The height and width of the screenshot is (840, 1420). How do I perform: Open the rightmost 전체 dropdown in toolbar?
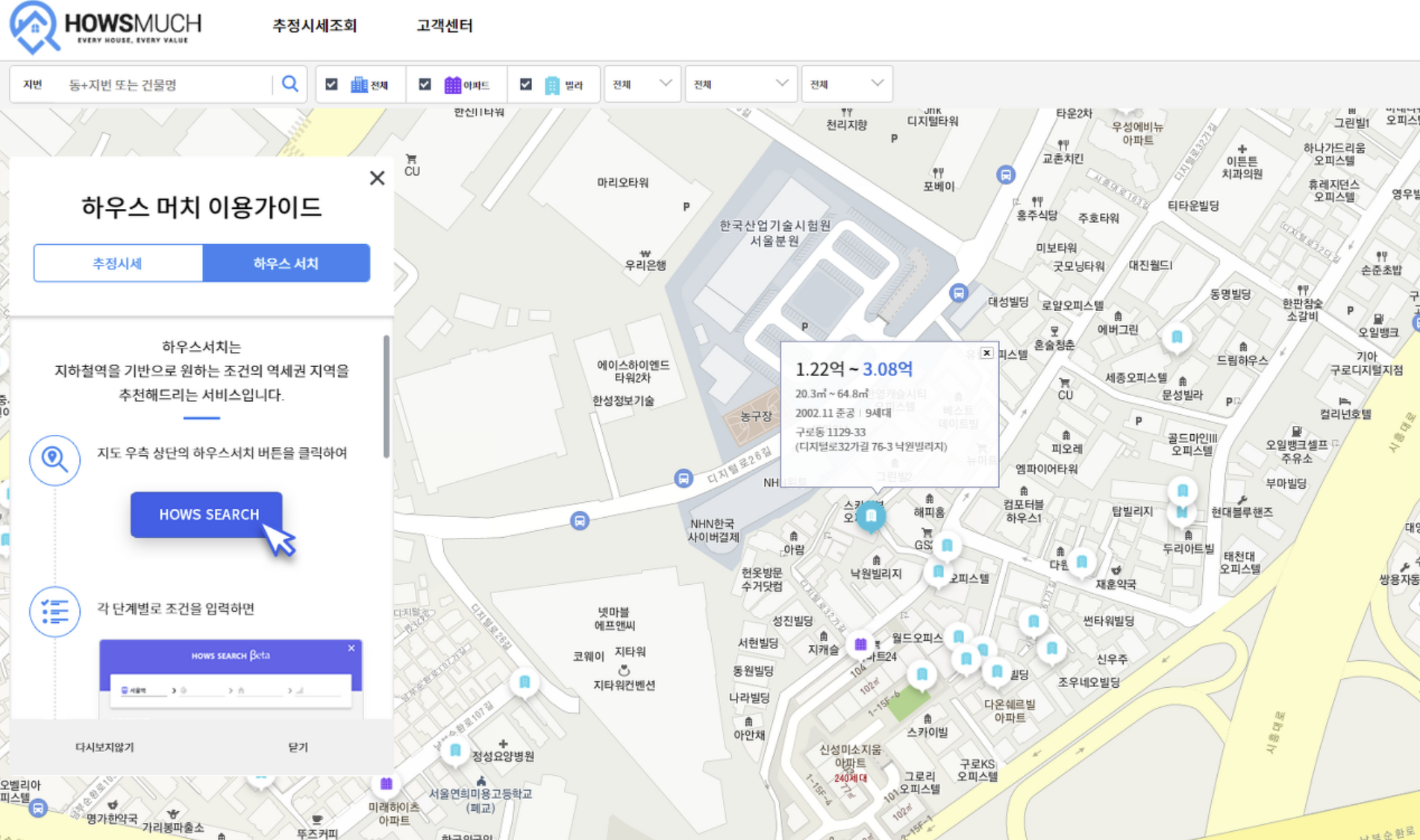(x=847, y=84)
